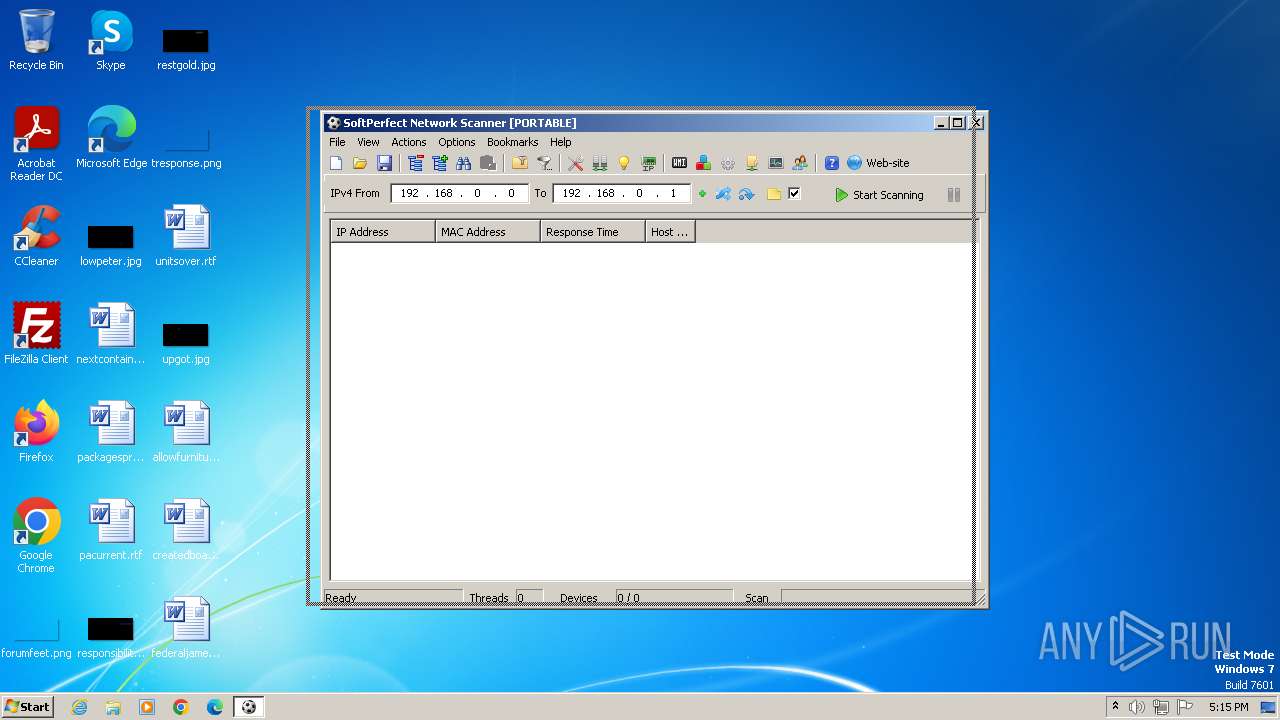Screen dimensions: 1280x720
Task: Open the Options menu
Action: tap(457, 142)
